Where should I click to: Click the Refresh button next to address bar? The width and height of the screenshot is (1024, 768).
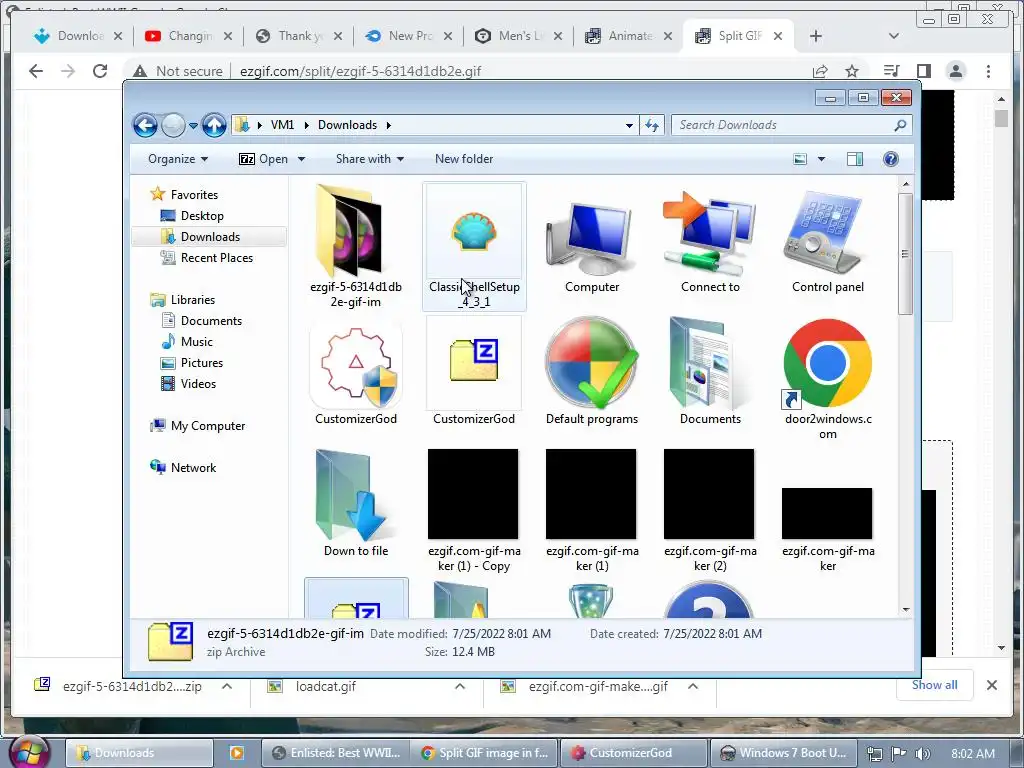(x=652, y=125)
